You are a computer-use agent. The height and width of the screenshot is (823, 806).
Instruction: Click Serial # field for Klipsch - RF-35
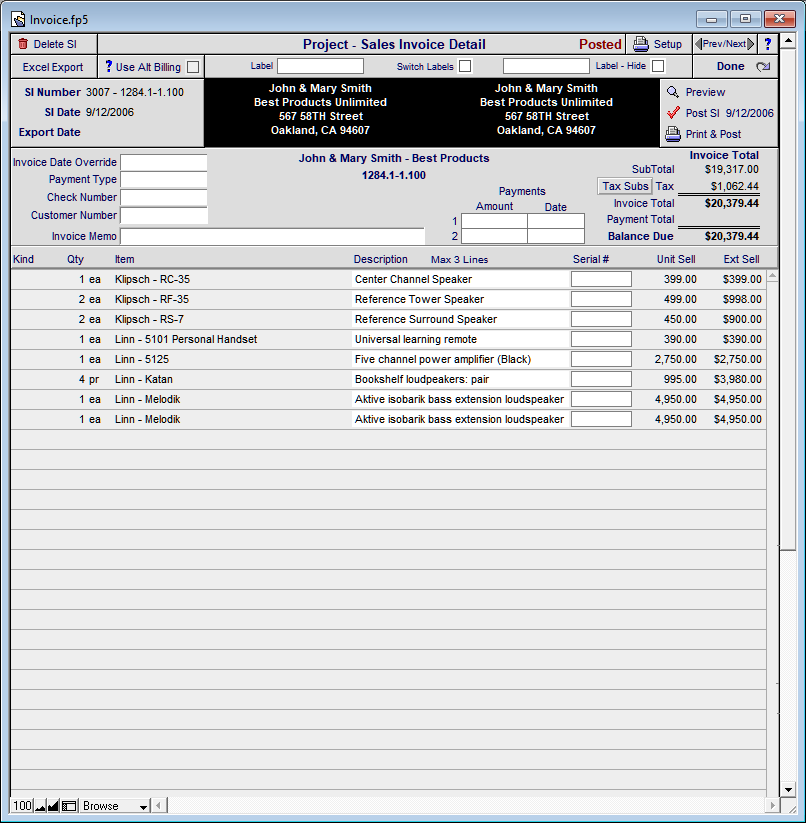click(x=601, y=299)
